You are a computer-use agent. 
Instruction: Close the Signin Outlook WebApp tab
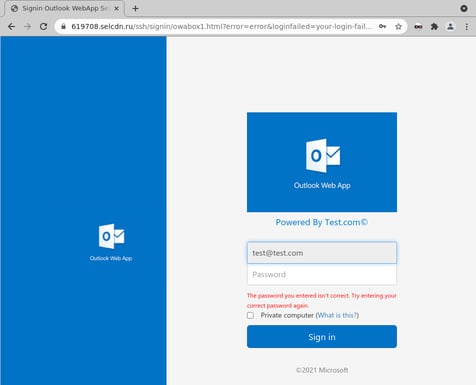click(116, 9)
